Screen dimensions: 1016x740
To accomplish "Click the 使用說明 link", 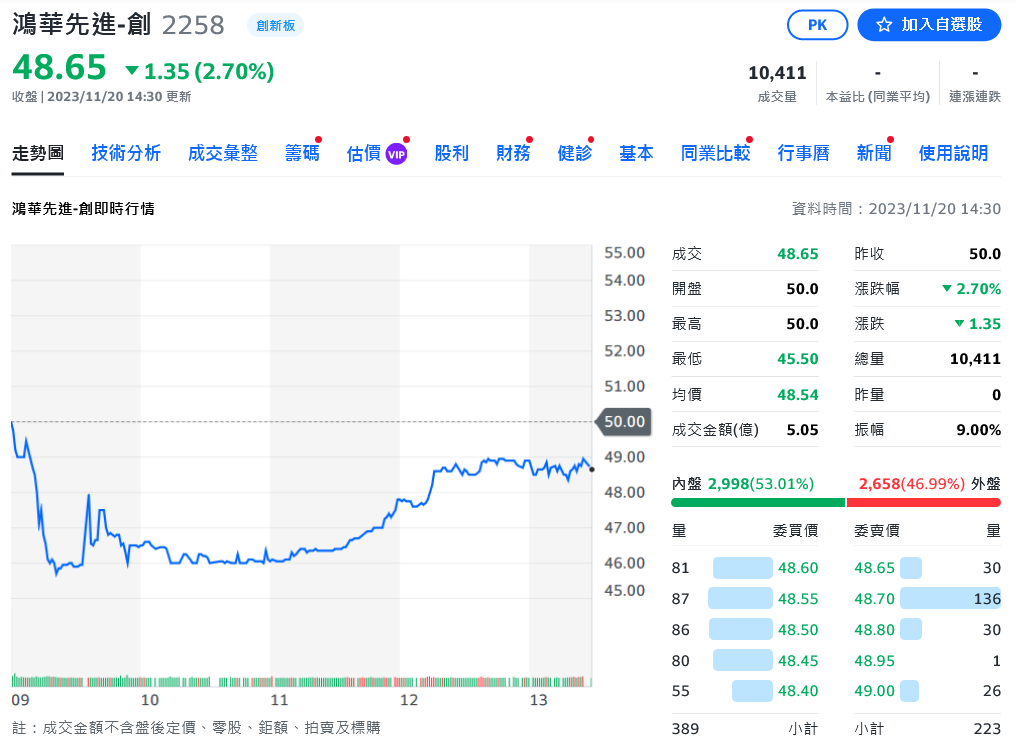I will pyautogui.click(x=953, y=153).
